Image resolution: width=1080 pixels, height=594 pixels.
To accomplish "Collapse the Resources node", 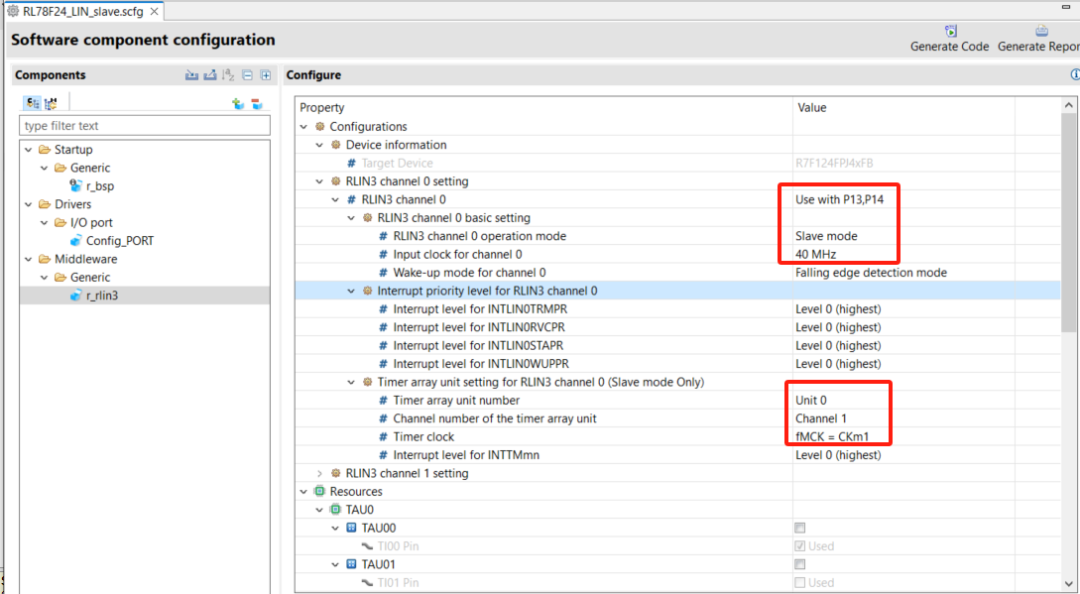I will tap(304, 491).
